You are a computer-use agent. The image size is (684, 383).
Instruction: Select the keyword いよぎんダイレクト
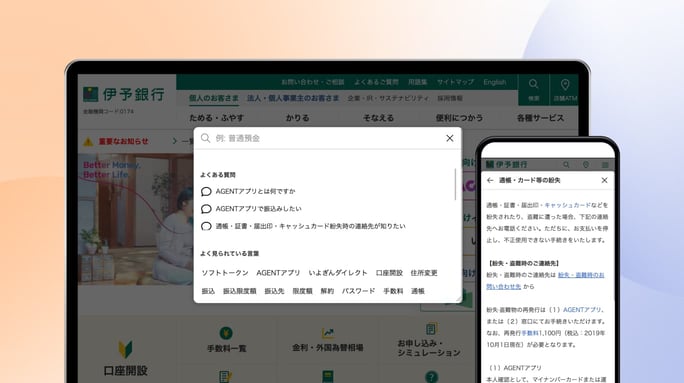(338, 273)
